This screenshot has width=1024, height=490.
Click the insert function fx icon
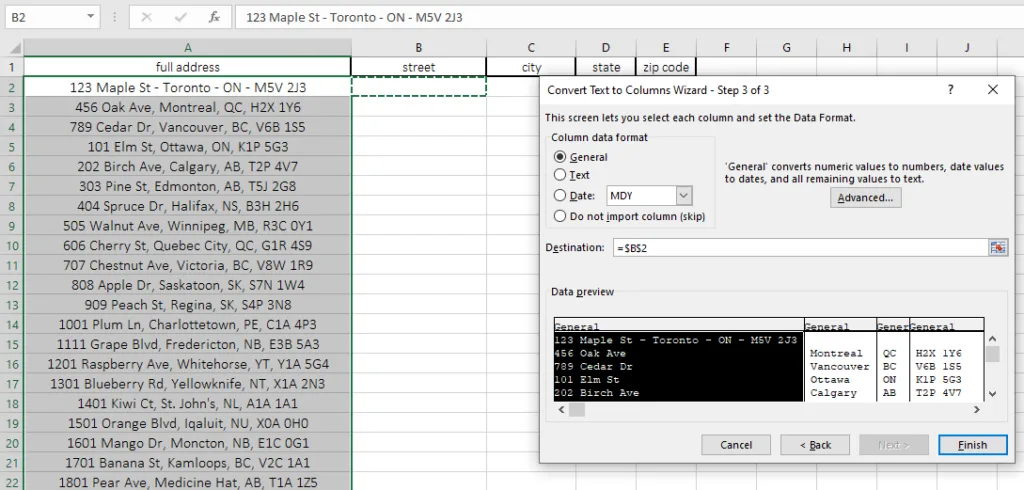pyautogui.click(x=214, y=18)
